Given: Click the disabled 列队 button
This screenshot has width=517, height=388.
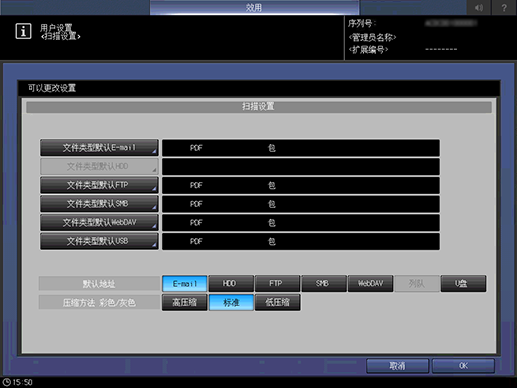Looking at the screenshot, I should (417, 284).
